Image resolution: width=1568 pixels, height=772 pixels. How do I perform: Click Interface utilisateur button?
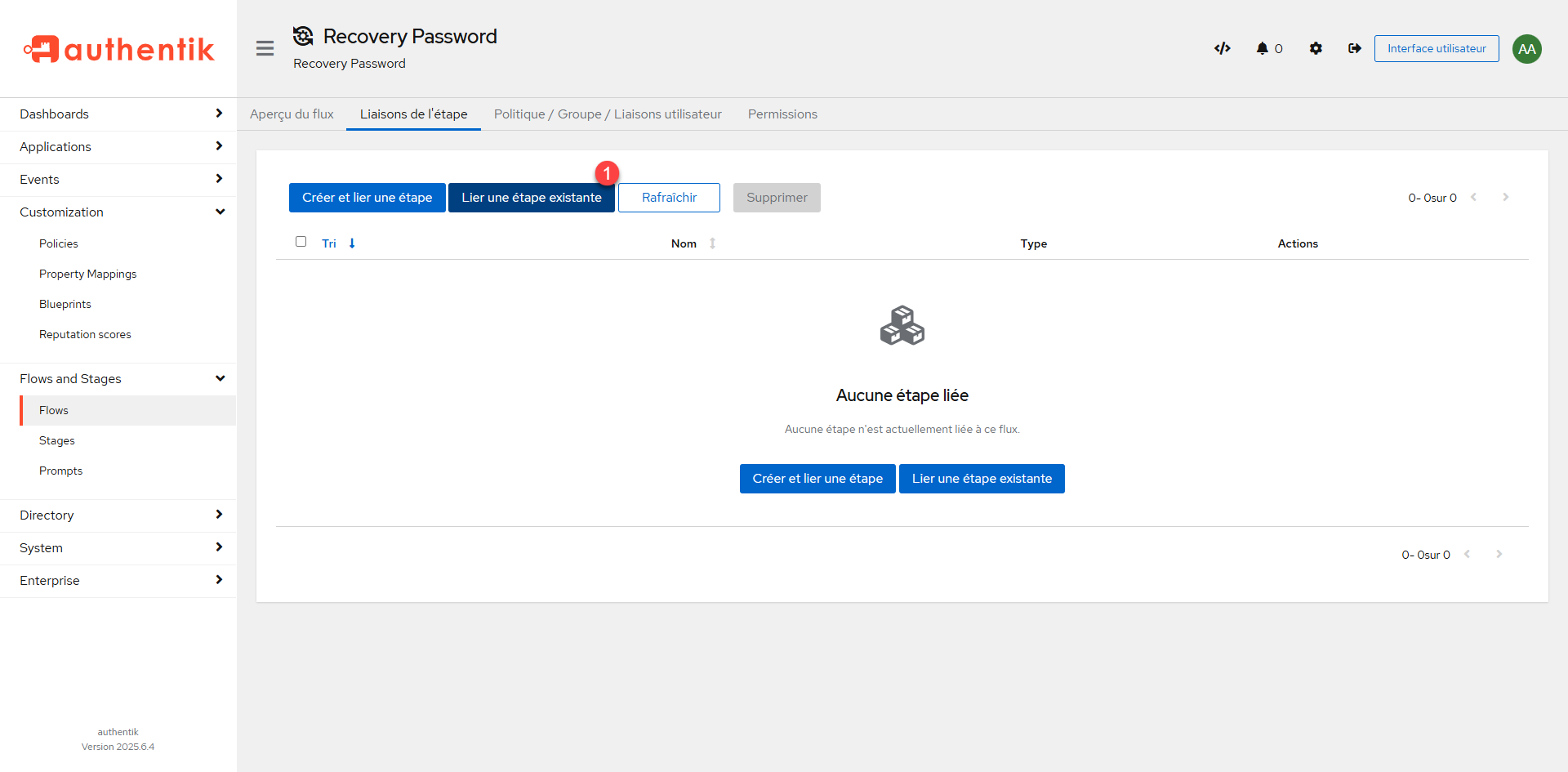tap(1436, 48)
